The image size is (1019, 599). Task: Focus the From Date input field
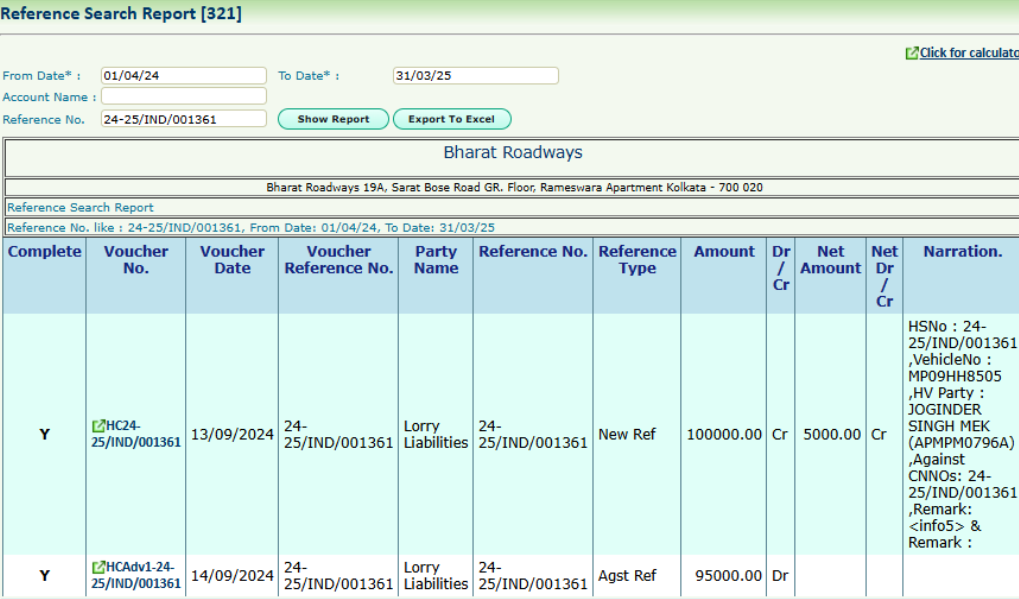[184, 76]
